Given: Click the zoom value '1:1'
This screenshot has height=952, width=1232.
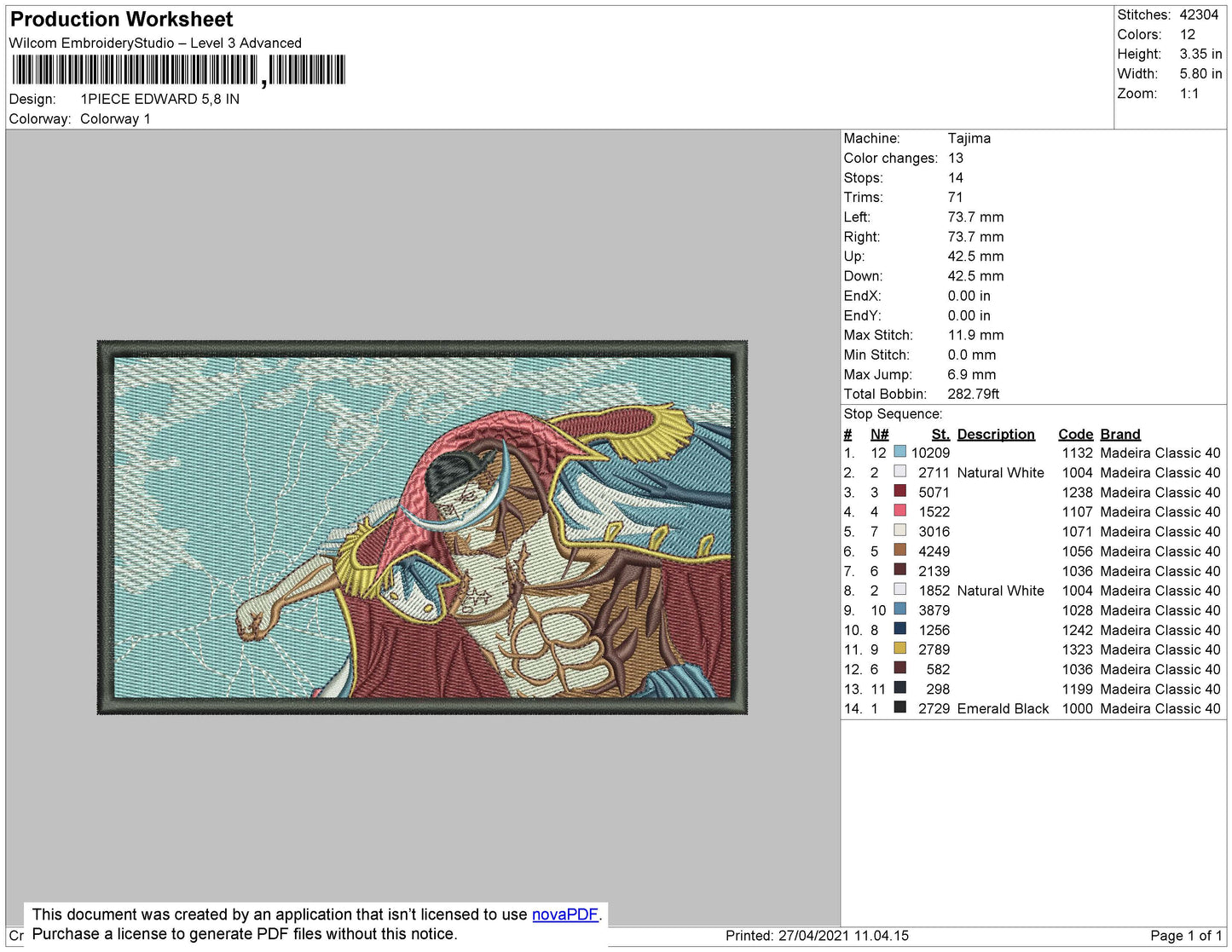Looking at the screenshot, I should coord(1189,94).
